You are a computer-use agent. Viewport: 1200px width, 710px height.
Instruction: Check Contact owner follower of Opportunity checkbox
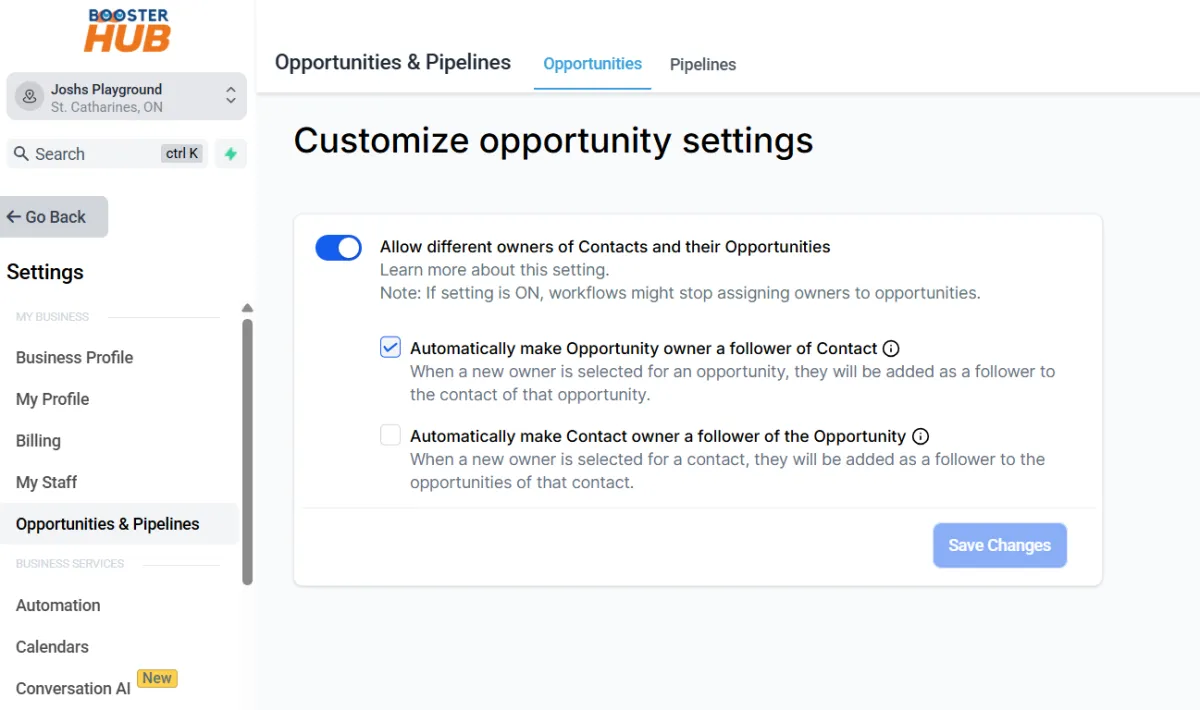coord(390,436)
